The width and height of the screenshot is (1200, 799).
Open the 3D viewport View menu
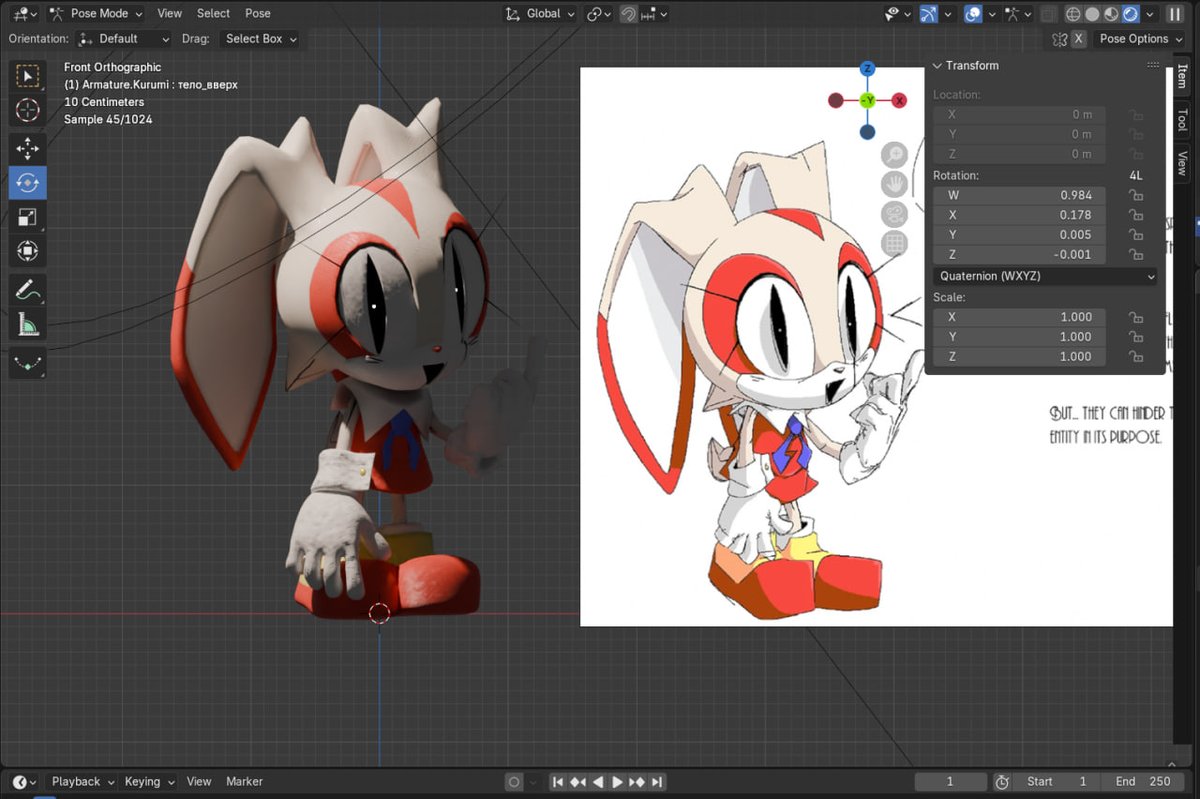click(169, 14)
